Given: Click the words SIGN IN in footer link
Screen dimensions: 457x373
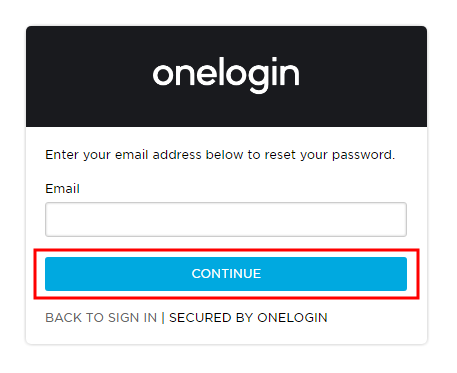Looking at the screenshot, I should [x=132, y=318].
